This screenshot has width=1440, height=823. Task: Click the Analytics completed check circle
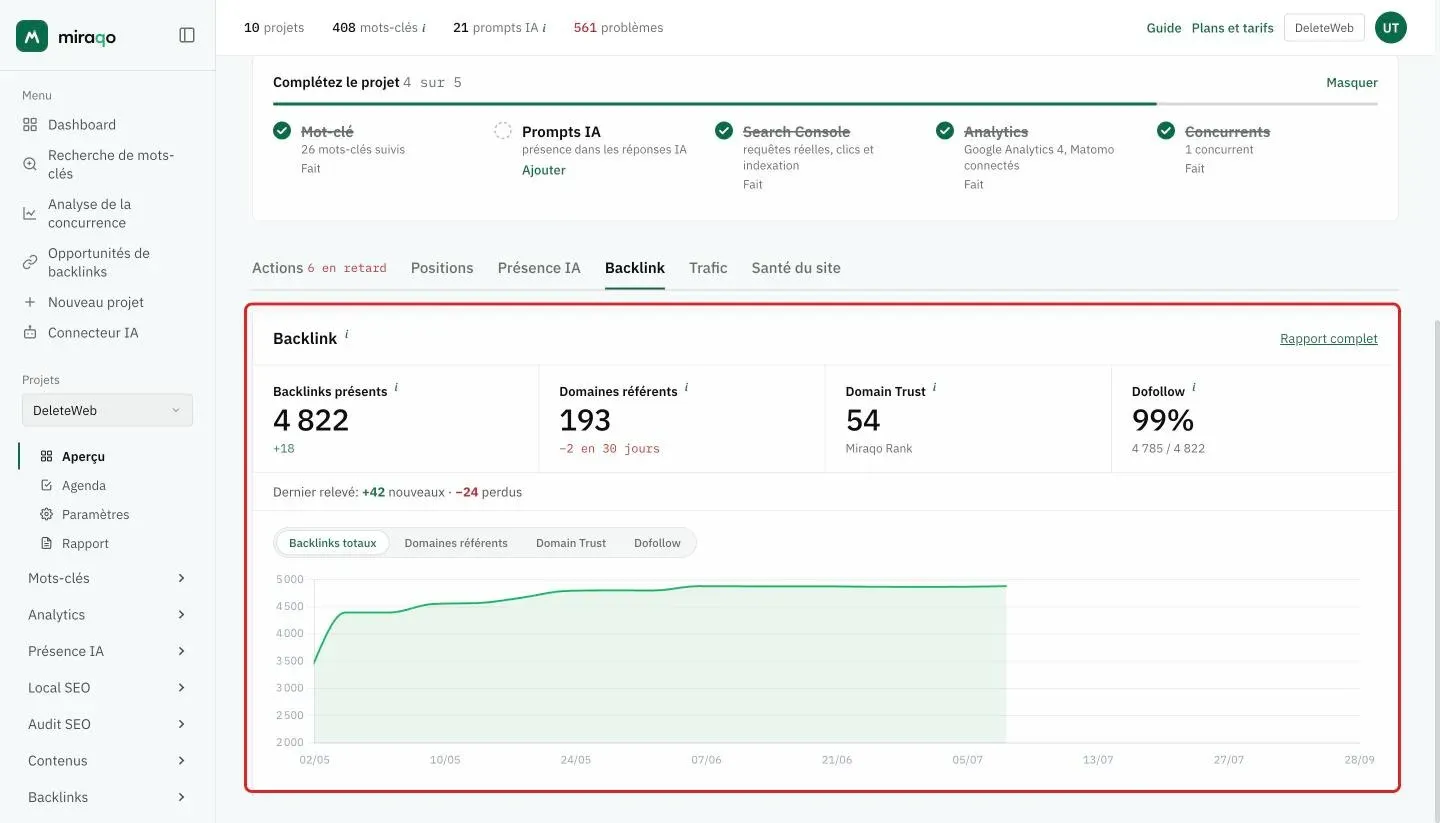(x=945, y=131)
